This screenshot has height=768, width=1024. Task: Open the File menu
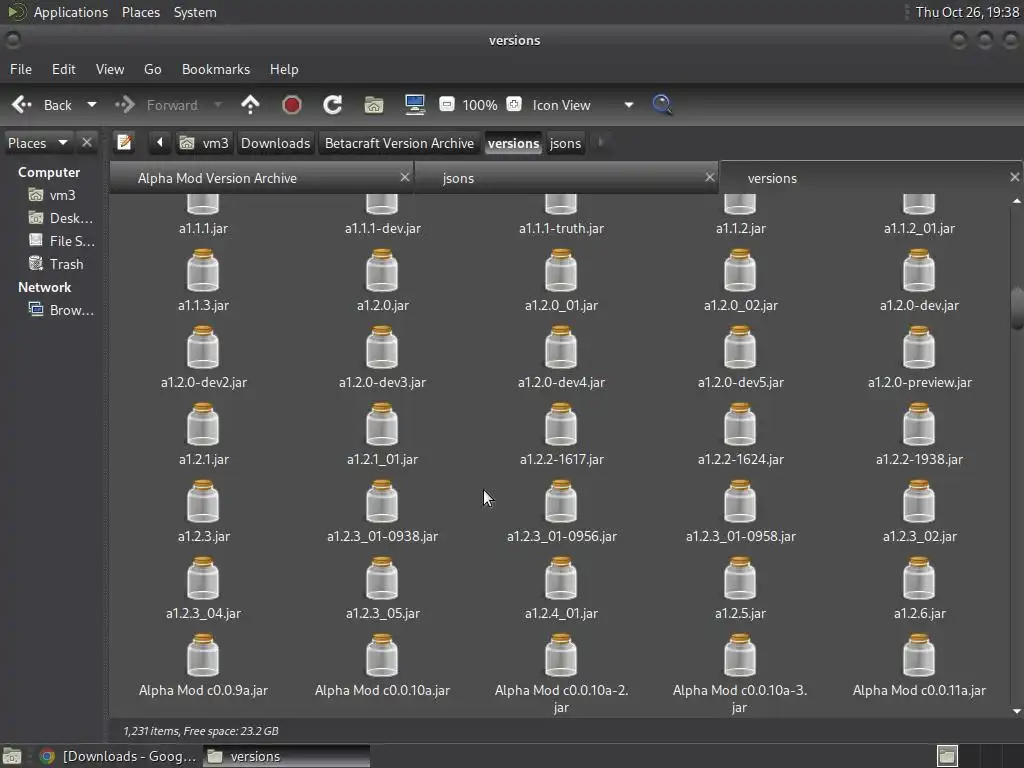click(20, 69)
